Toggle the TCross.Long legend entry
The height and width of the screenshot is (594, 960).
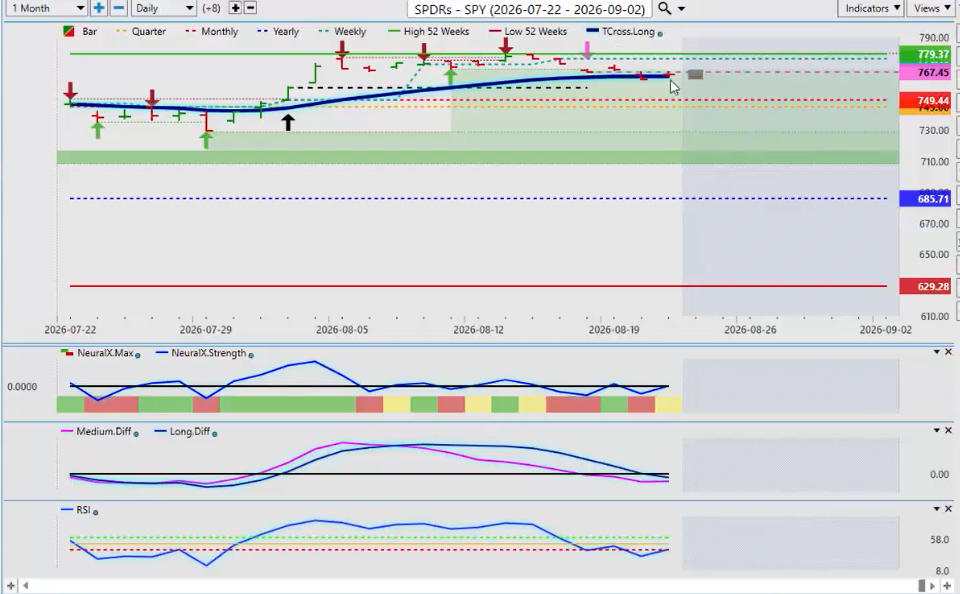(621, 31)
